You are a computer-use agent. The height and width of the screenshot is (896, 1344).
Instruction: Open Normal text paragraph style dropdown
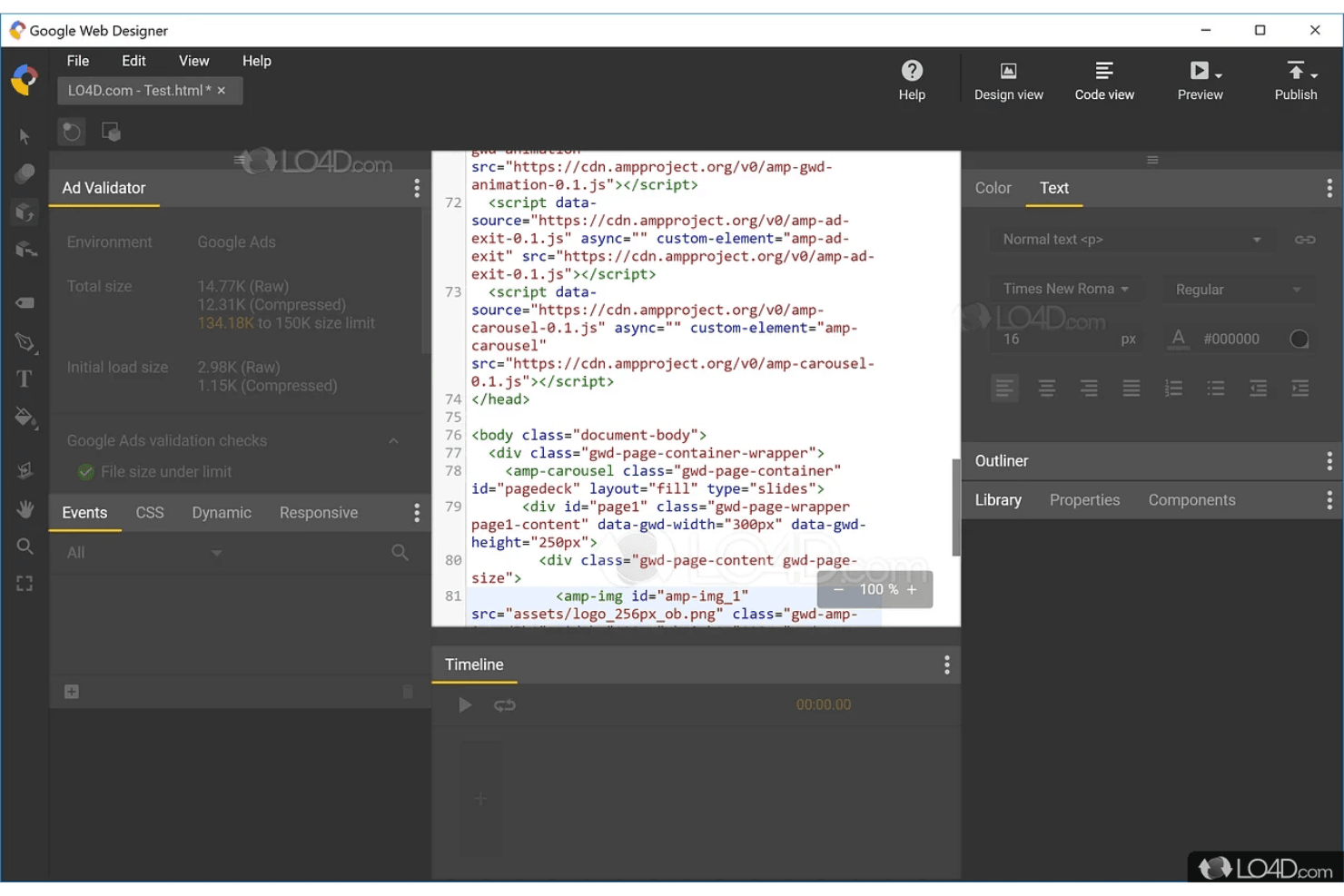tap(1131, 240)
